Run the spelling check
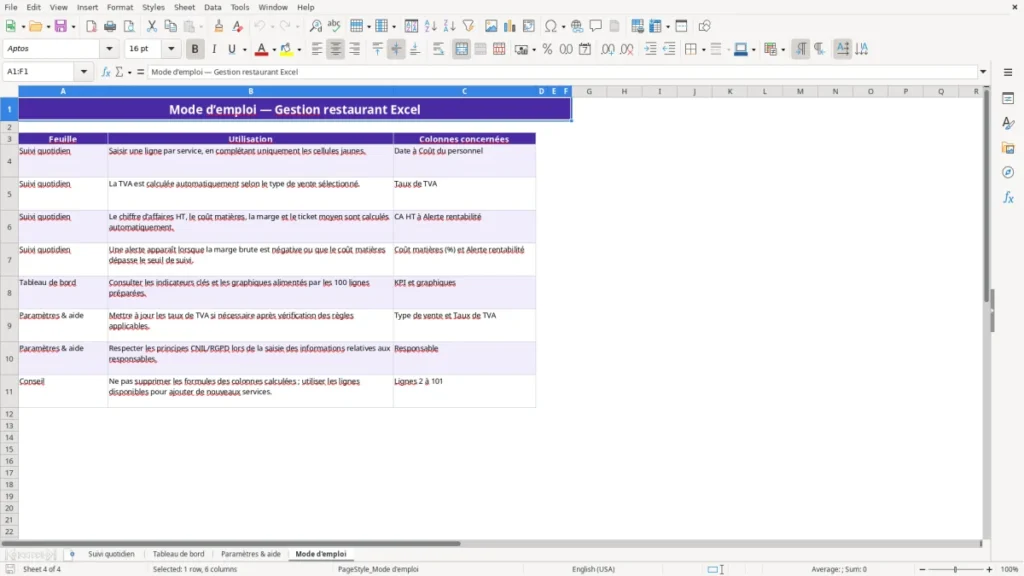This screenshot has height=576, width=1024. point(334,26)
